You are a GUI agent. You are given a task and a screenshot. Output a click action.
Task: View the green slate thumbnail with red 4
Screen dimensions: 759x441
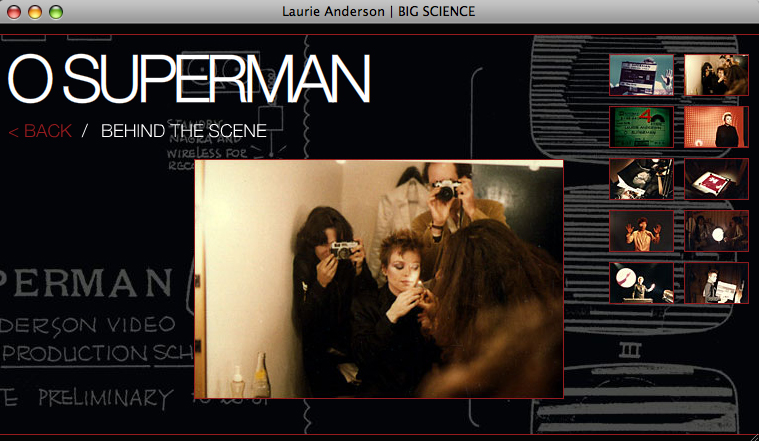coord(641,127)
